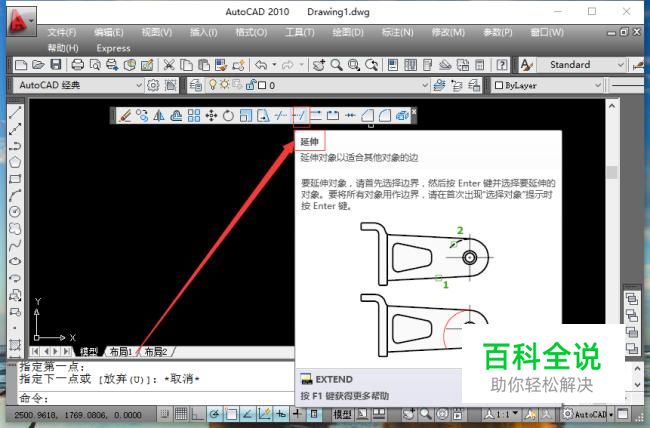Switch to the 布局2 tab
650x428 pixels.
tap(155, 352)
